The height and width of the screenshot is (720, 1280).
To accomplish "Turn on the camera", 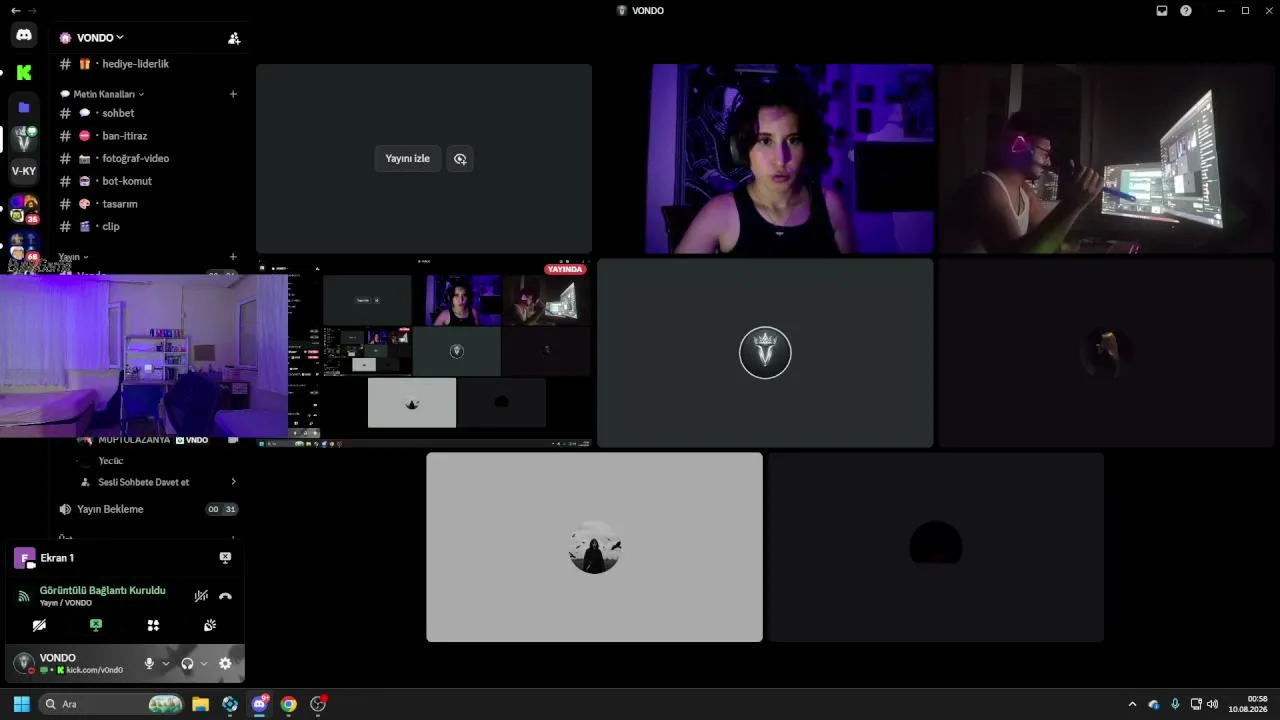I will coord(39,625).
